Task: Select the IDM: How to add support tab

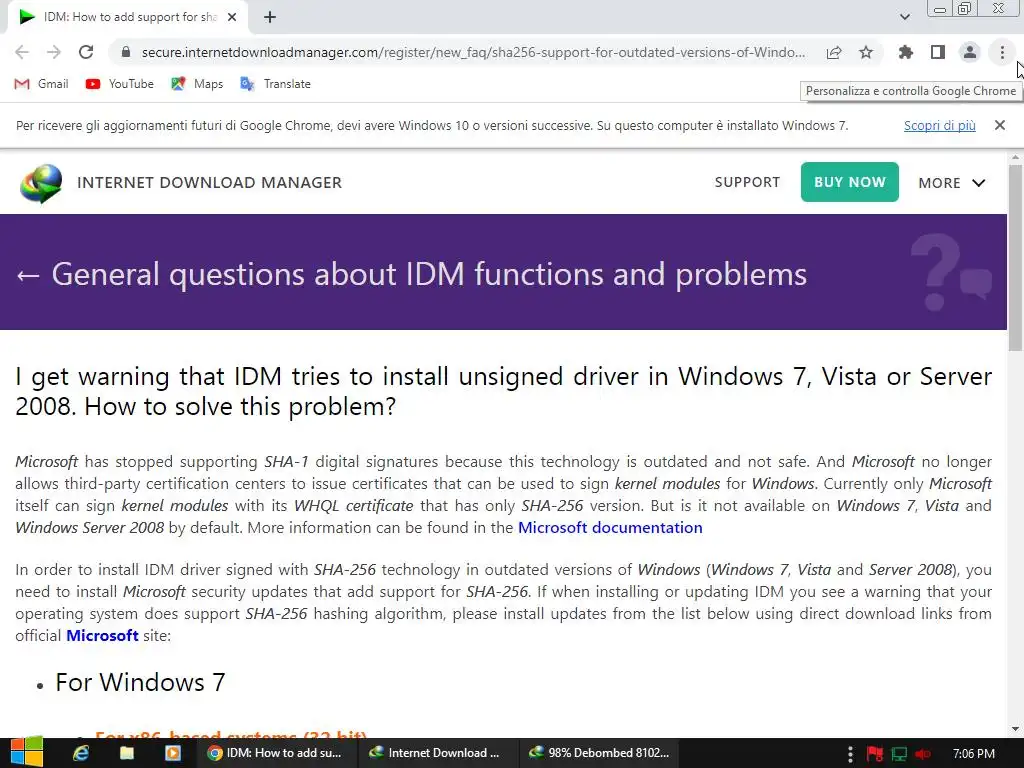Action: 129,17
